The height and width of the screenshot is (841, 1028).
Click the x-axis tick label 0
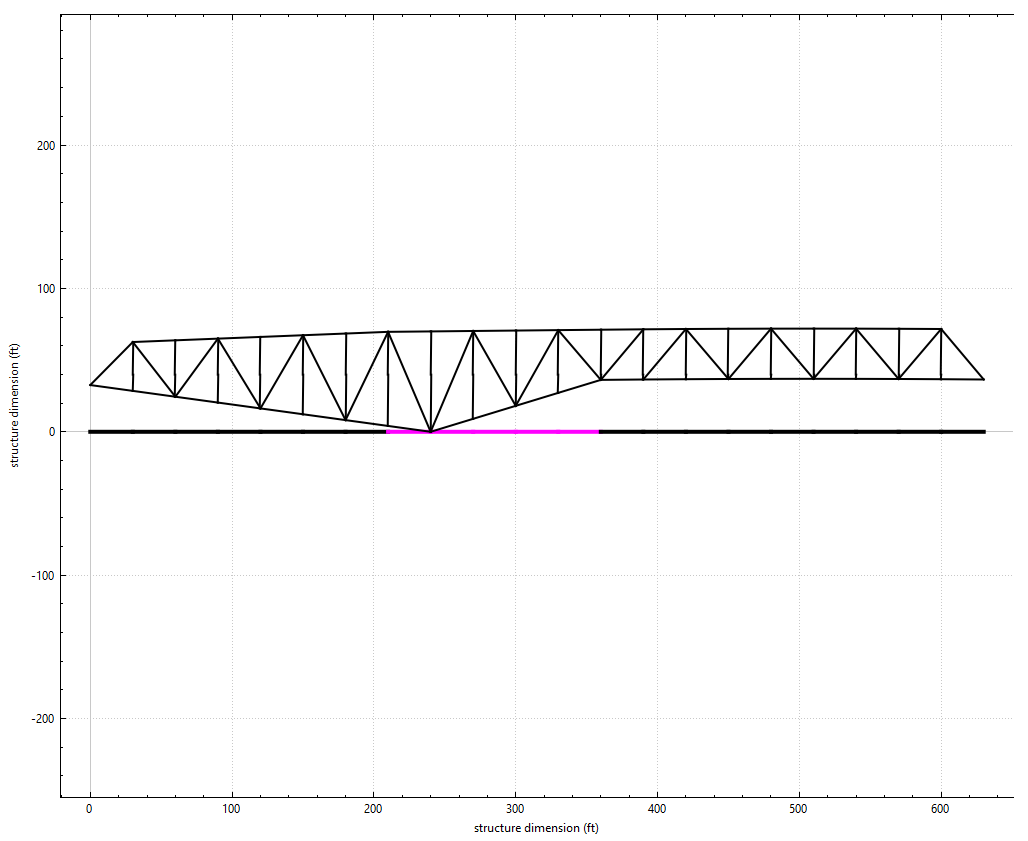pos(90,808)
